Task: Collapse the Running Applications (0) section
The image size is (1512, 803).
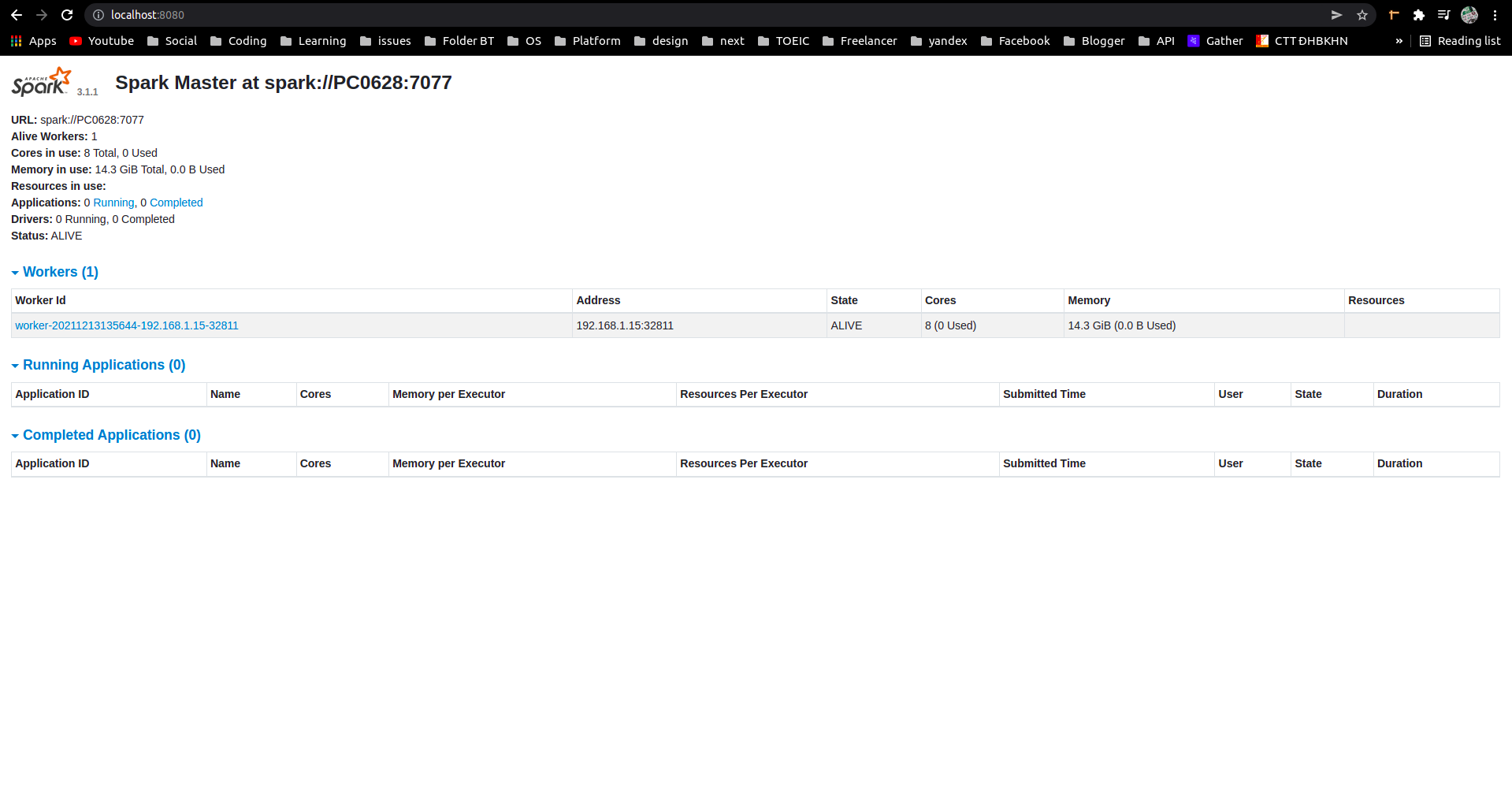Action: point(98,365)
